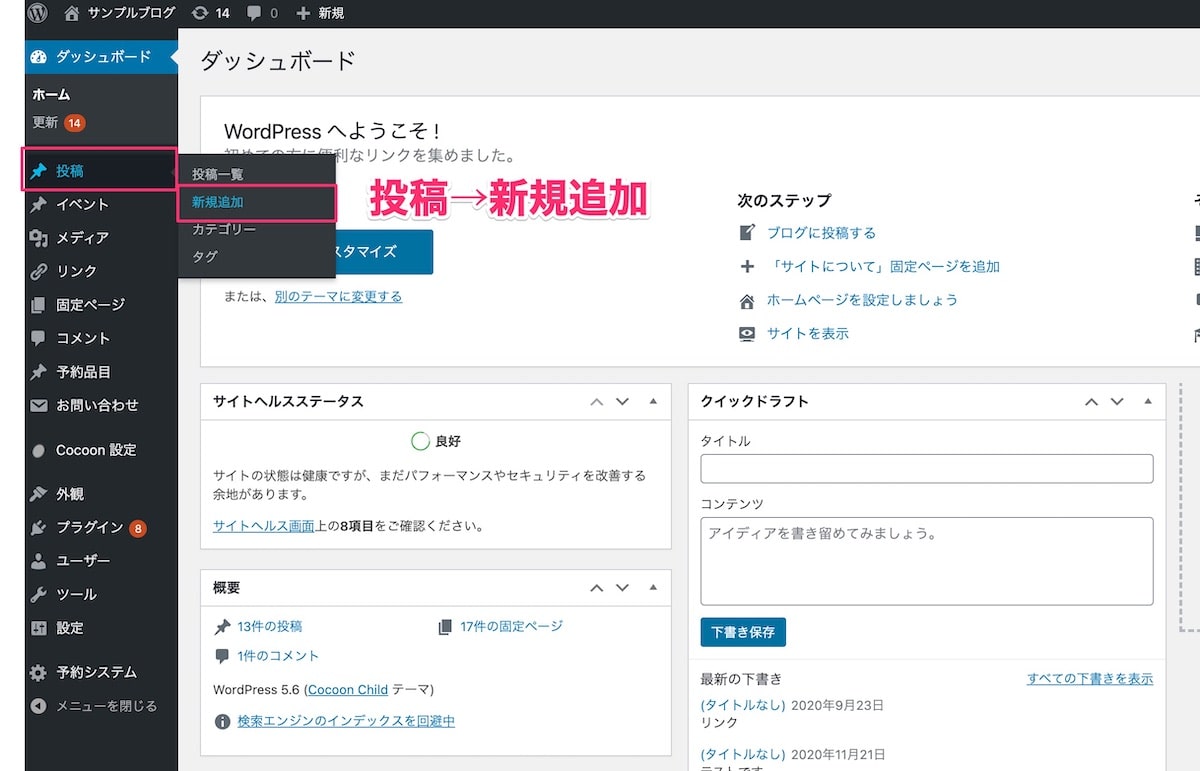1200x771 pixels.
Task: Open the 13件の投稿 link
Action: tap(269, 626)
